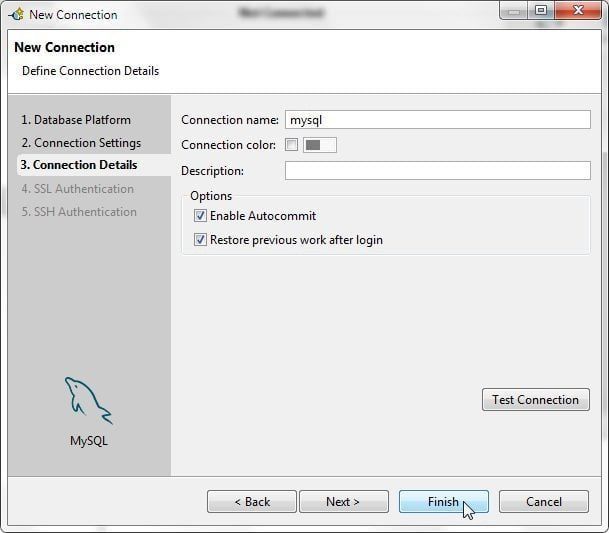
Task: Select step 4. SSL Authentication
Action: click(78, 189)
